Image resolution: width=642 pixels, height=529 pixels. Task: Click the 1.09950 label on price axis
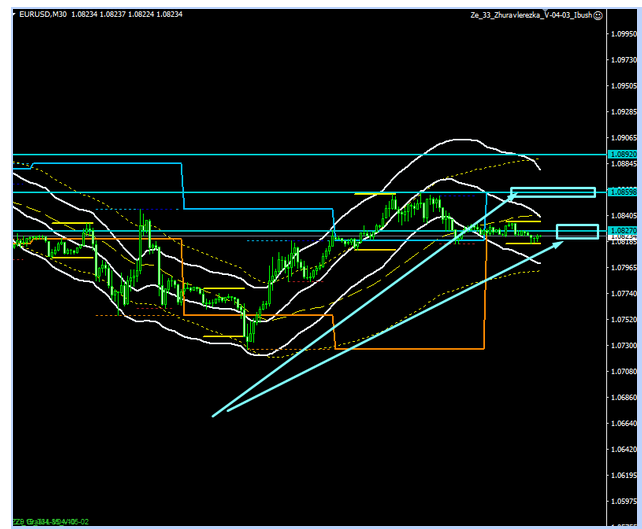622,34
